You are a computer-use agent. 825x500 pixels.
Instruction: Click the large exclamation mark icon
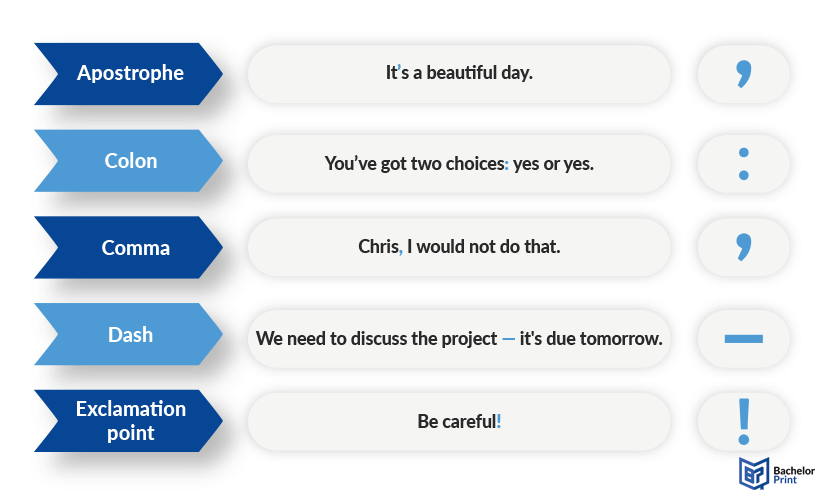[x=743, y=422]
